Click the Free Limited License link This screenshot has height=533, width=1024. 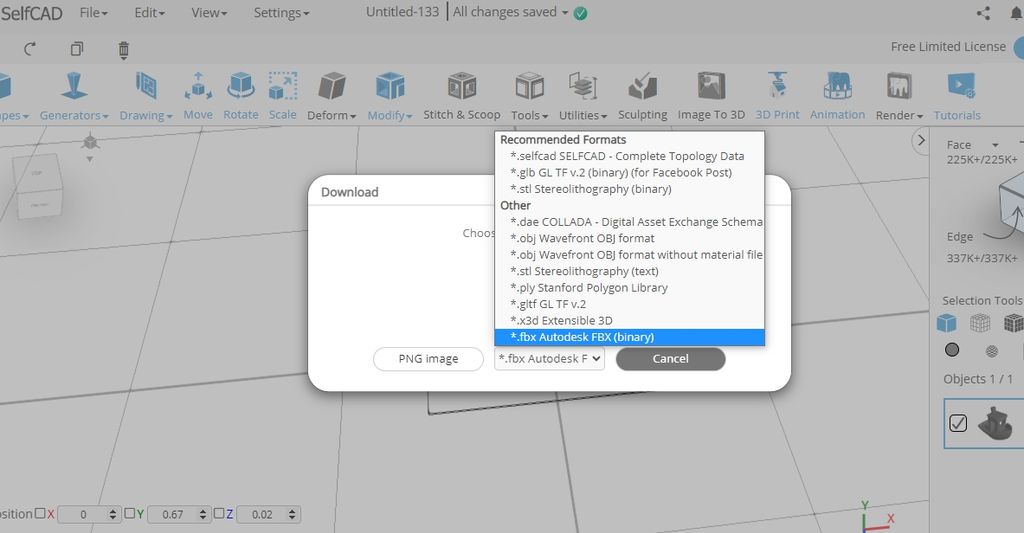tap(948, 47)
